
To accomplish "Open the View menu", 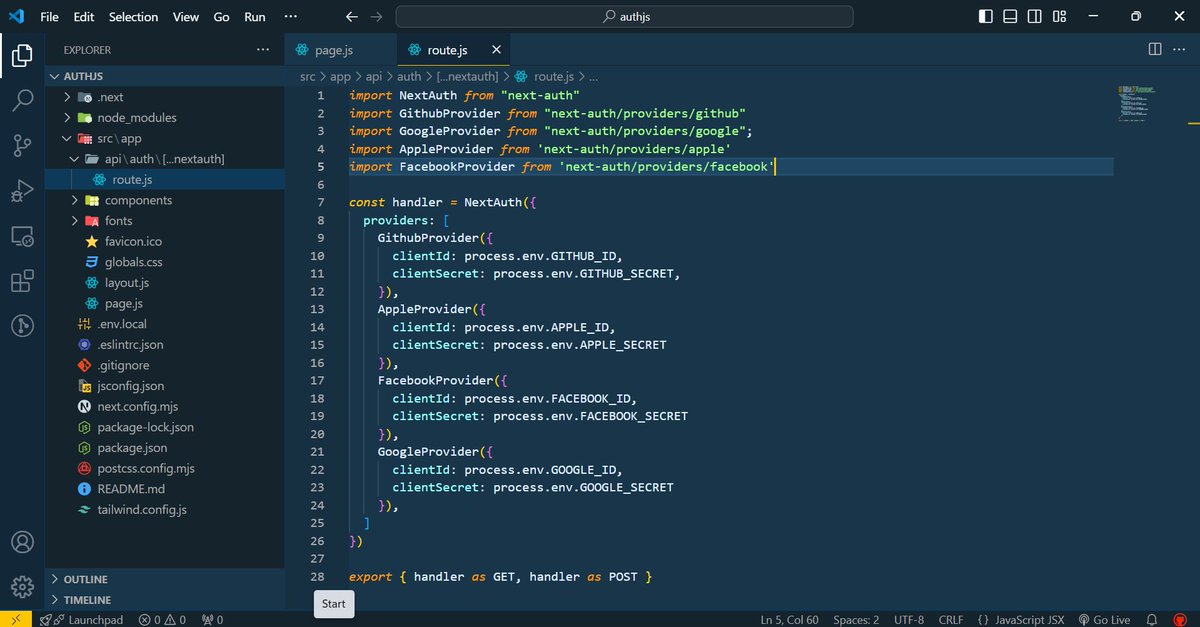I will click(x=186, y=16).
